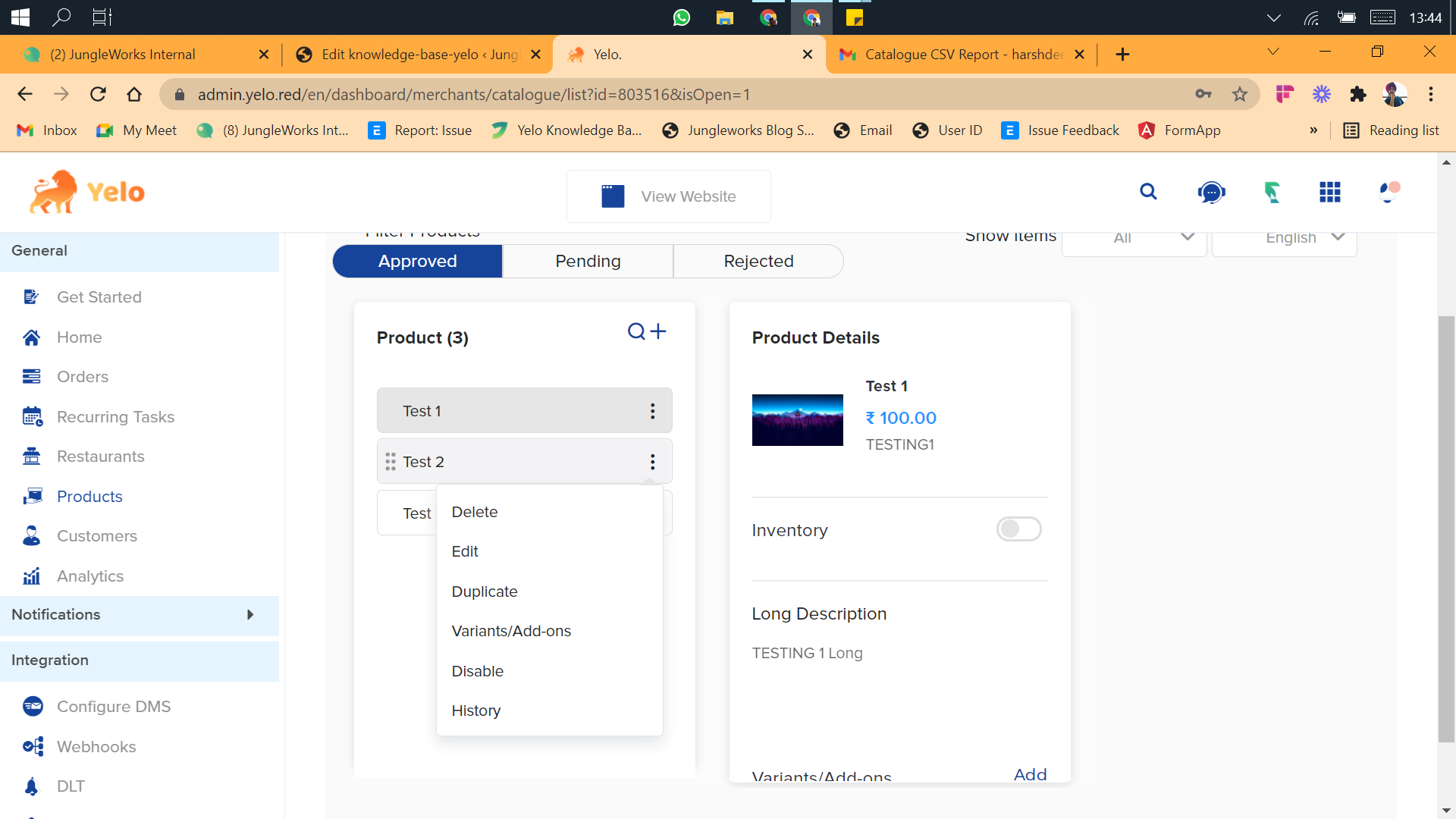Open WhatsApp from the Windows taskbar

[681, 17]
